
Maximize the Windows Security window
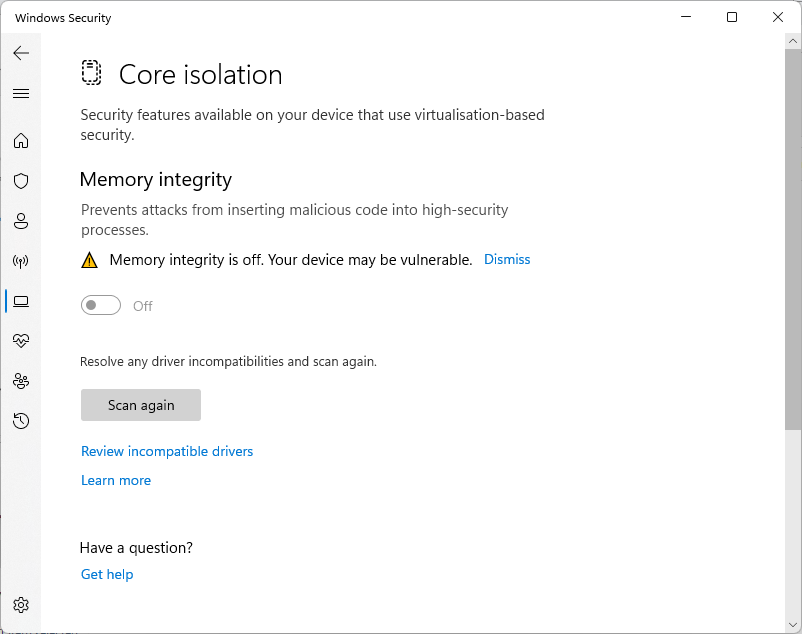(x=732, y=17)
